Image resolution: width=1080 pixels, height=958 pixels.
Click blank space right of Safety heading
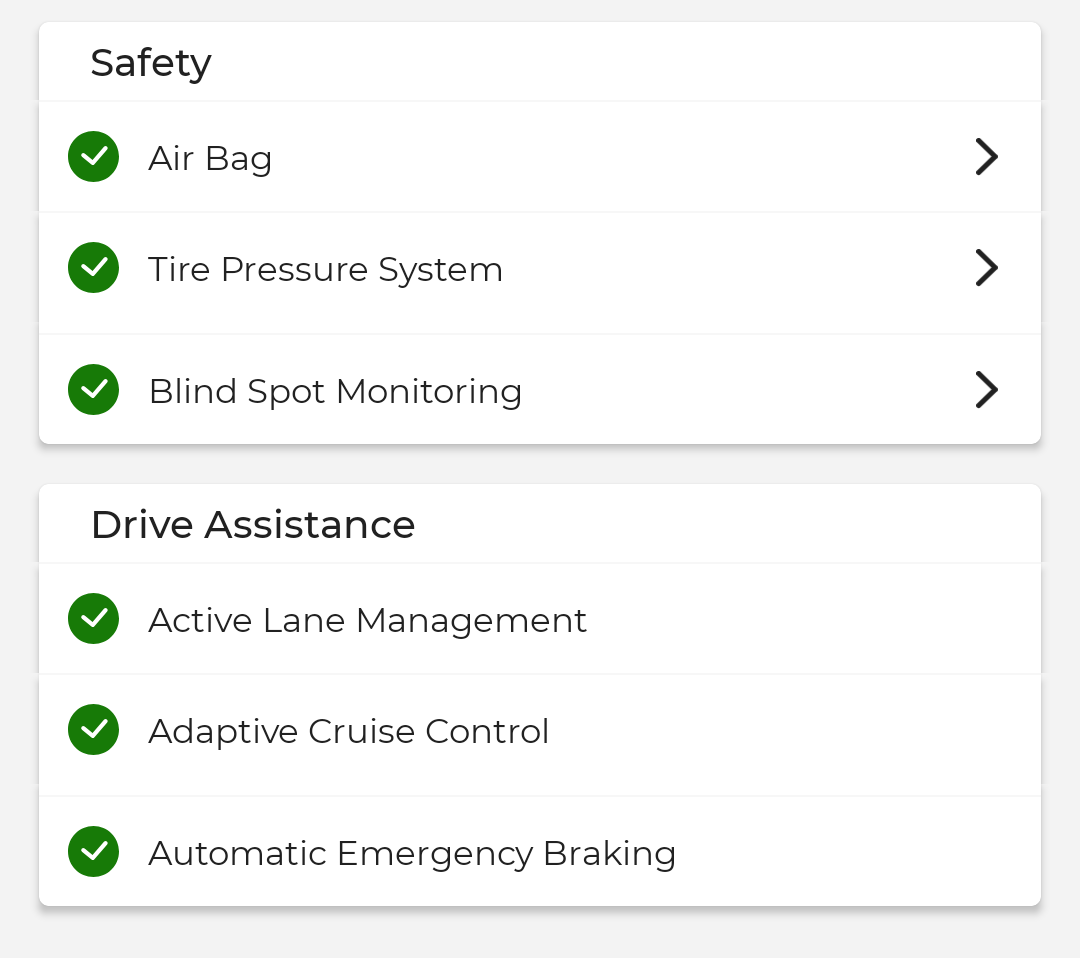pos(620,63)
